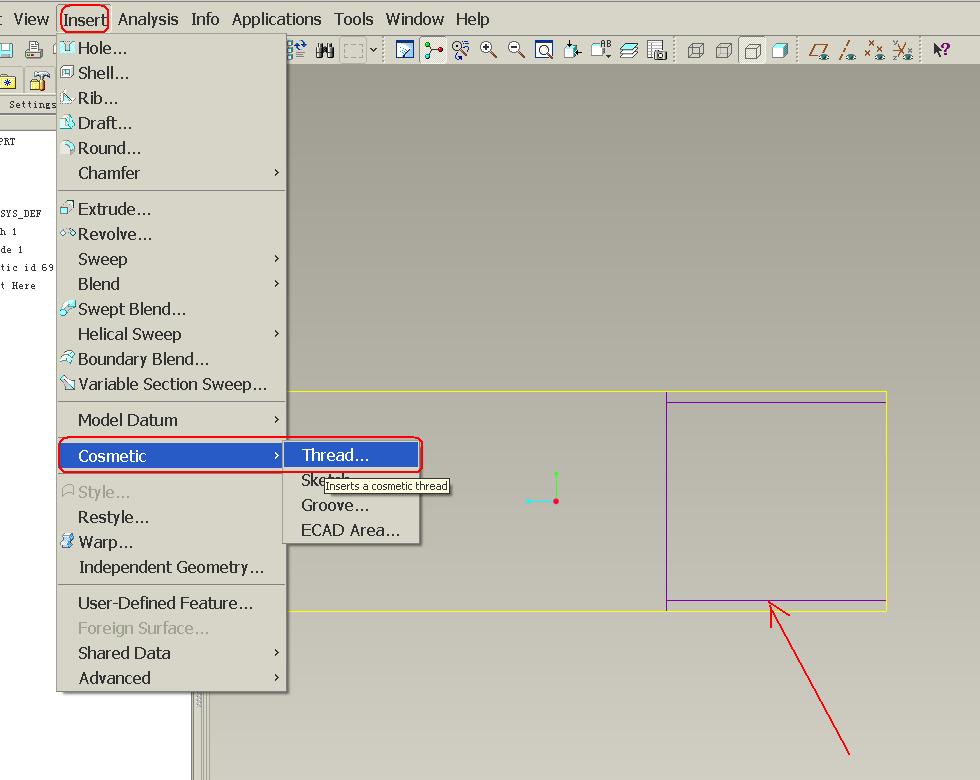Expand the Advanced submenu

pyautogui.click(x=171, y=678)
